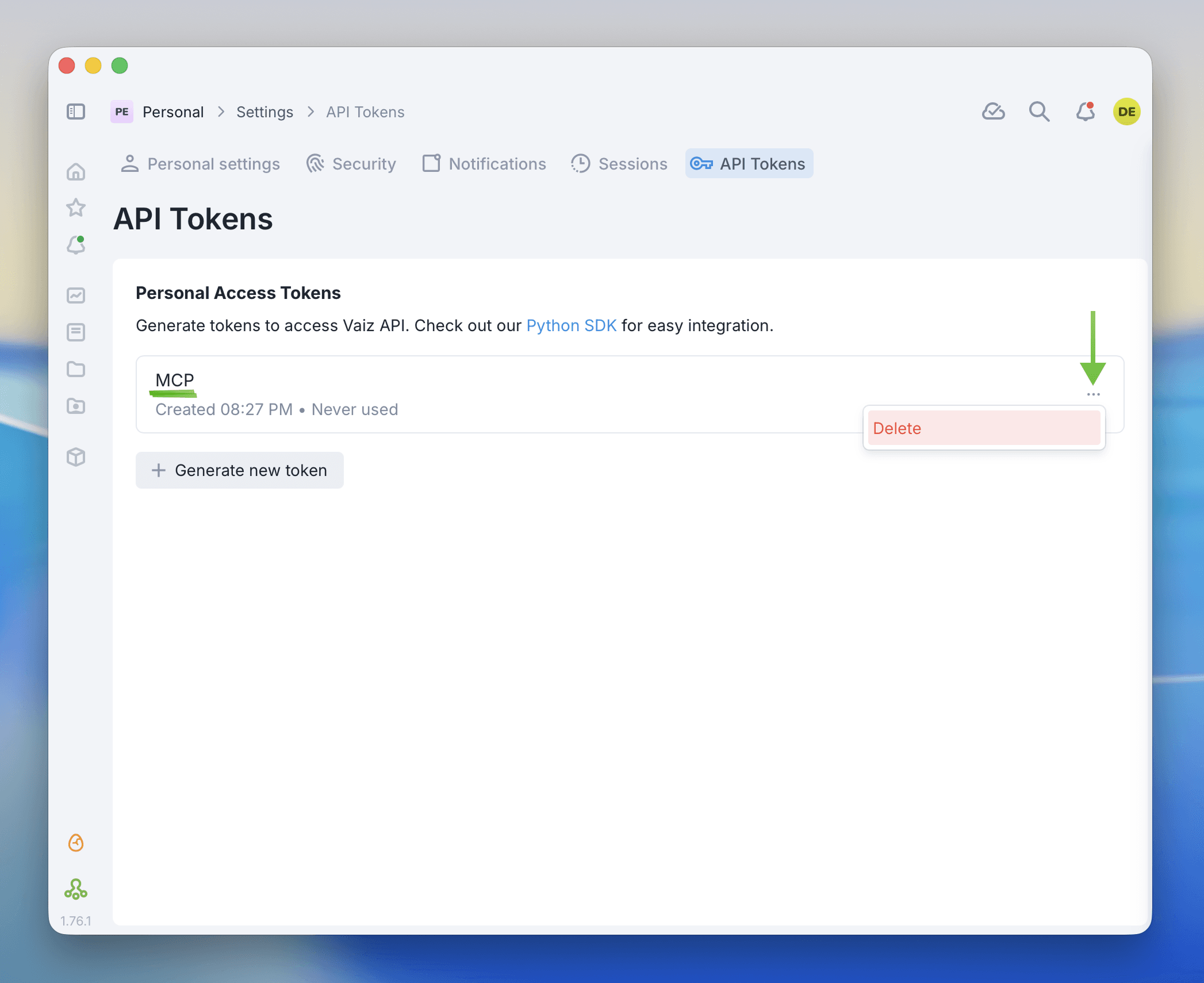Click the cloud sync status icon
This screenshot has height=983, width=1204.
[993, 112]
